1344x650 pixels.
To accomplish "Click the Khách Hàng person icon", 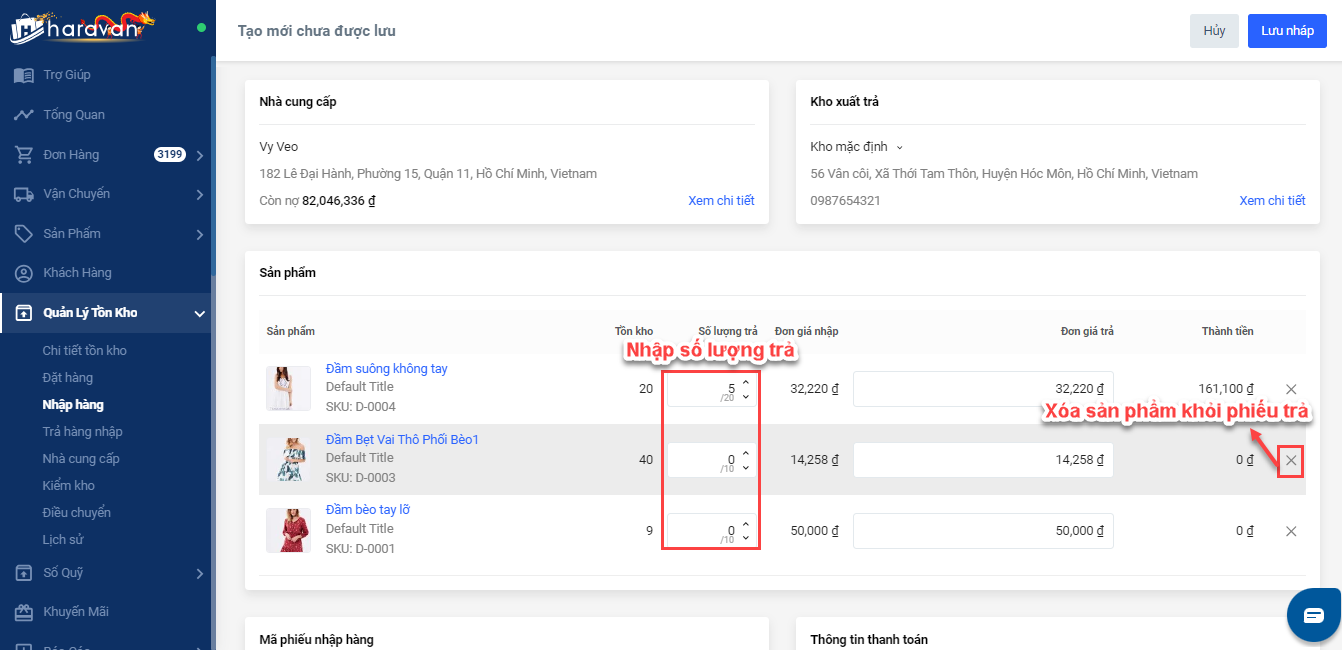I will (x=23, y=273).
